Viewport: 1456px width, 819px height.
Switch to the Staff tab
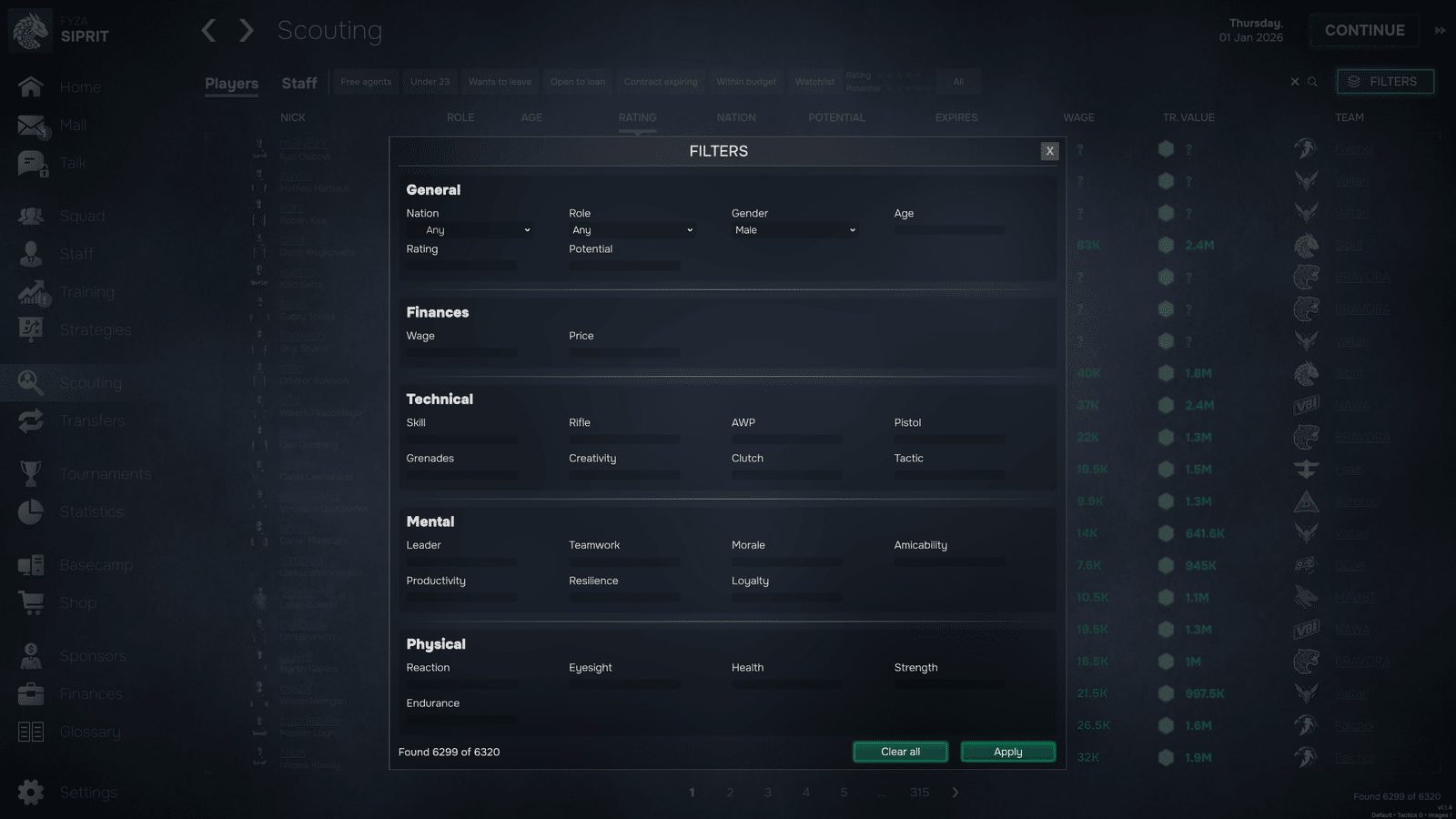(299, 83)
